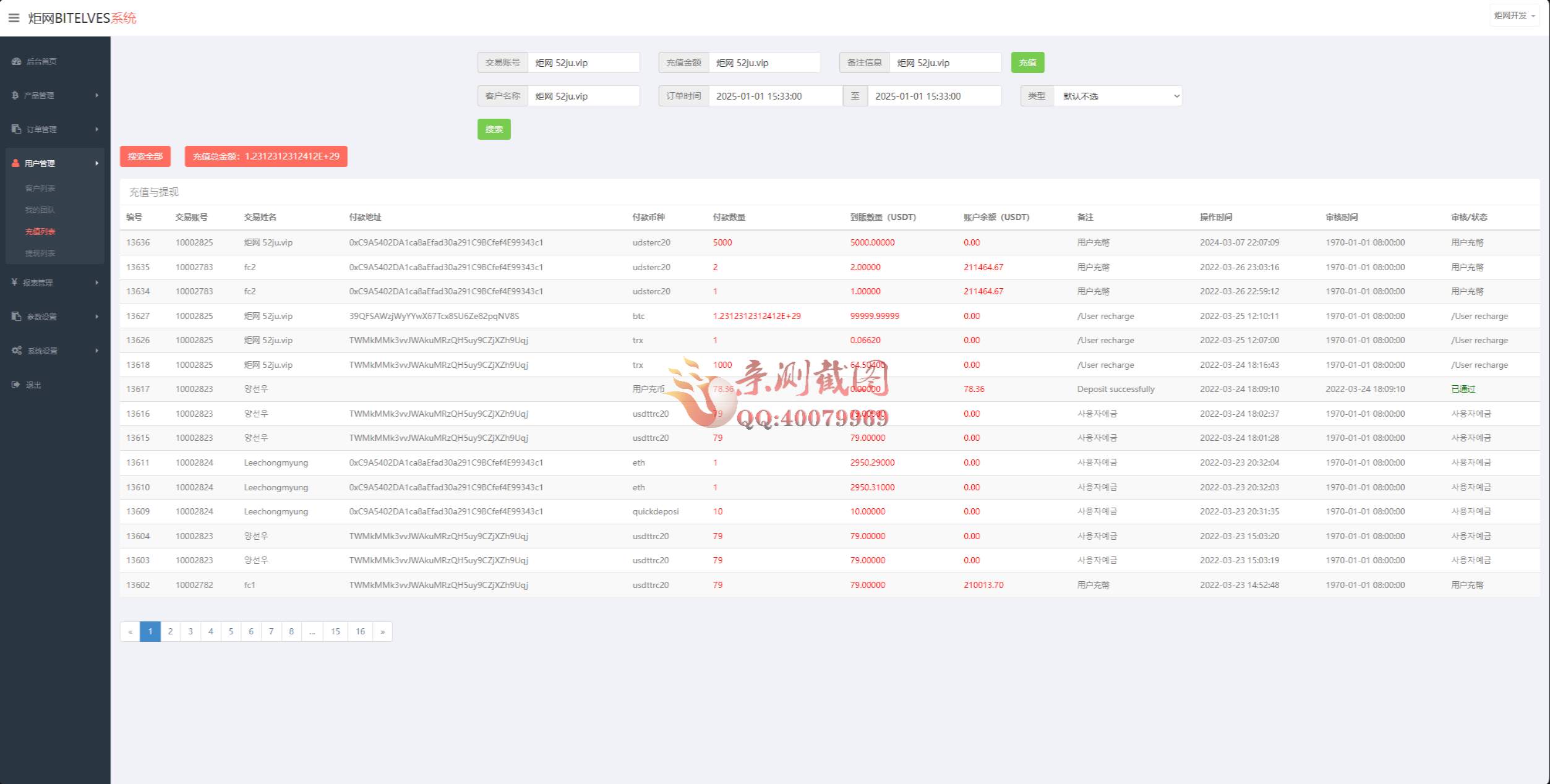This screenshot has height=784, width=1550.
Task: Click the hamburger menu icon
Action: 14,18
